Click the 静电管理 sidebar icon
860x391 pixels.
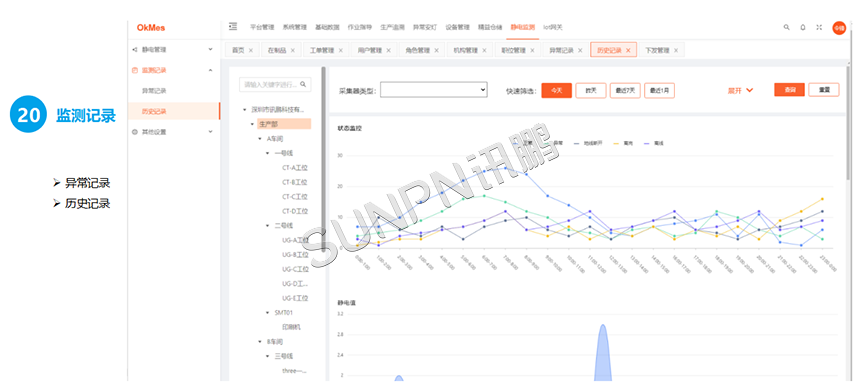tap(135, 49)
